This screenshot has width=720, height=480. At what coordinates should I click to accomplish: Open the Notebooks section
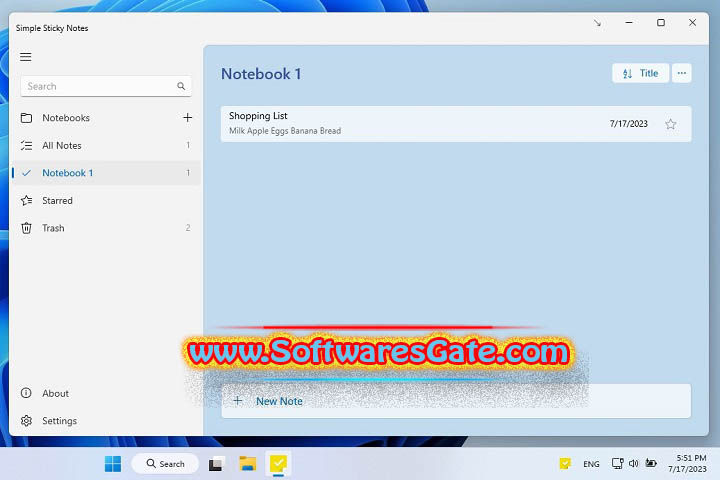pyautogui.click(x=66, y=118)
